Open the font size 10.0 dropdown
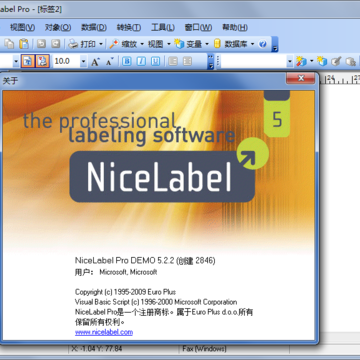The image size is (360, 360). (84, 61)
